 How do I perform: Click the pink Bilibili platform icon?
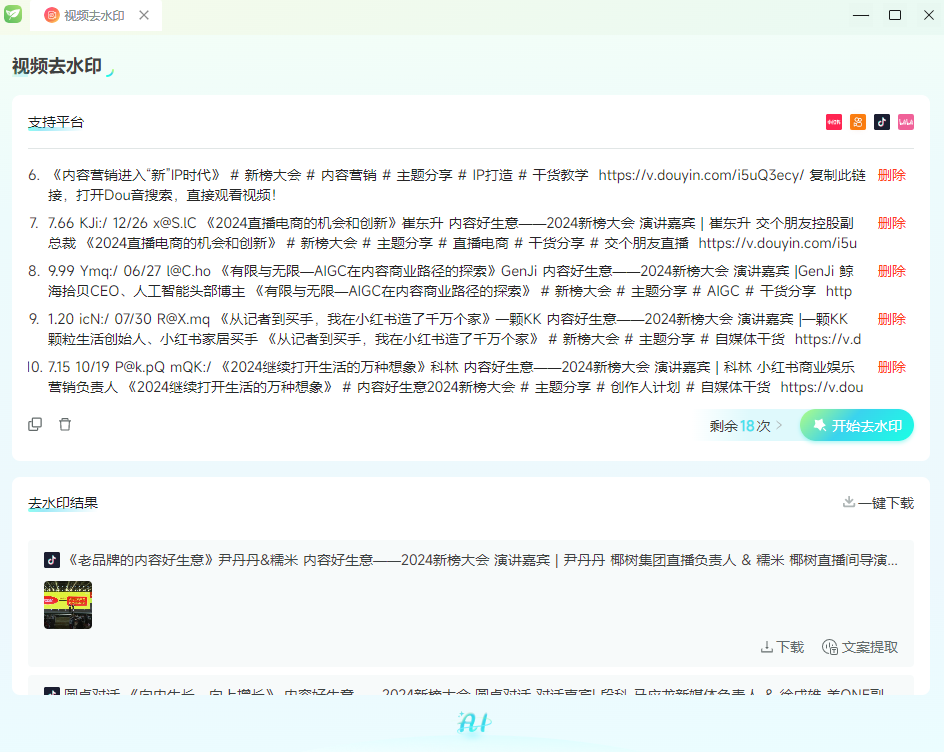click(x=905, y=122)
